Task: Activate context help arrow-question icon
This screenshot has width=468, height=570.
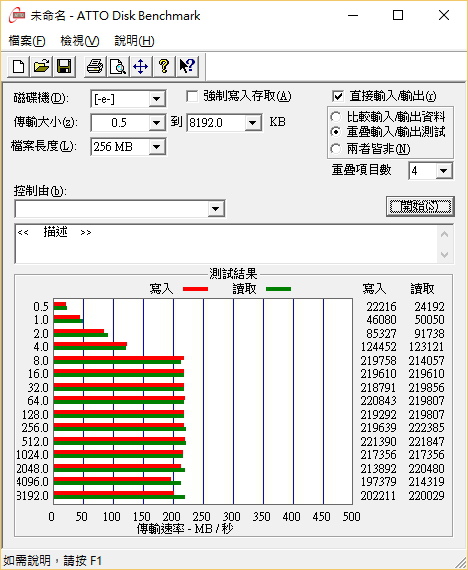Action: (187, 67)
